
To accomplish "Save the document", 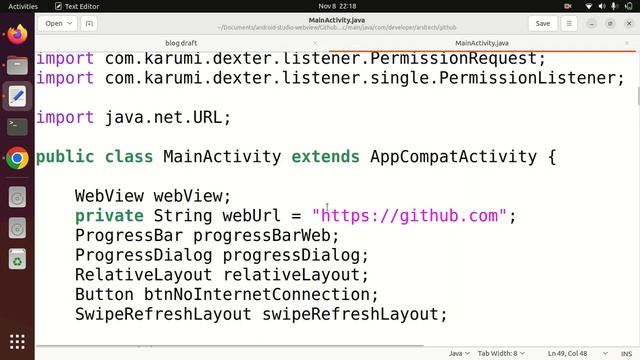I will [542, 24].
